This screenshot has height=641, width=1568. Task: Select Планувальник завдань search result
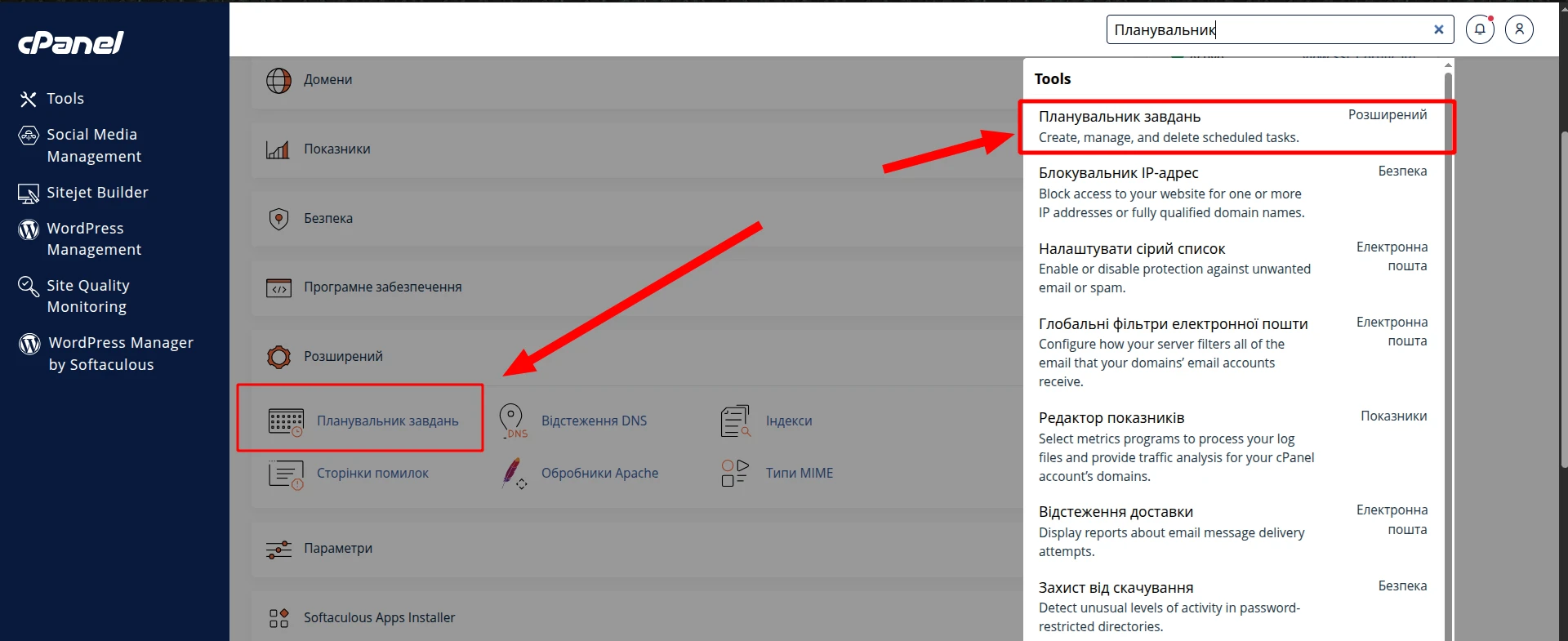pyautogui.click(x=1233, y=127)
